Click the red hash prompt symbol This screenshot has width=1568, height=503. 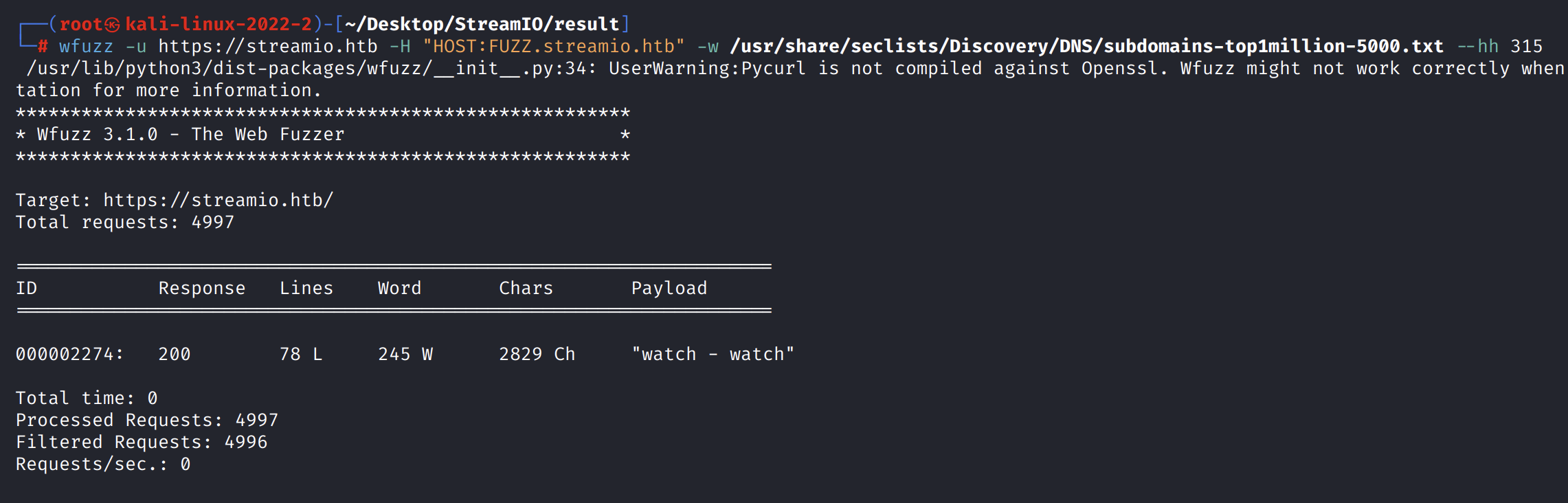(43, 47)
